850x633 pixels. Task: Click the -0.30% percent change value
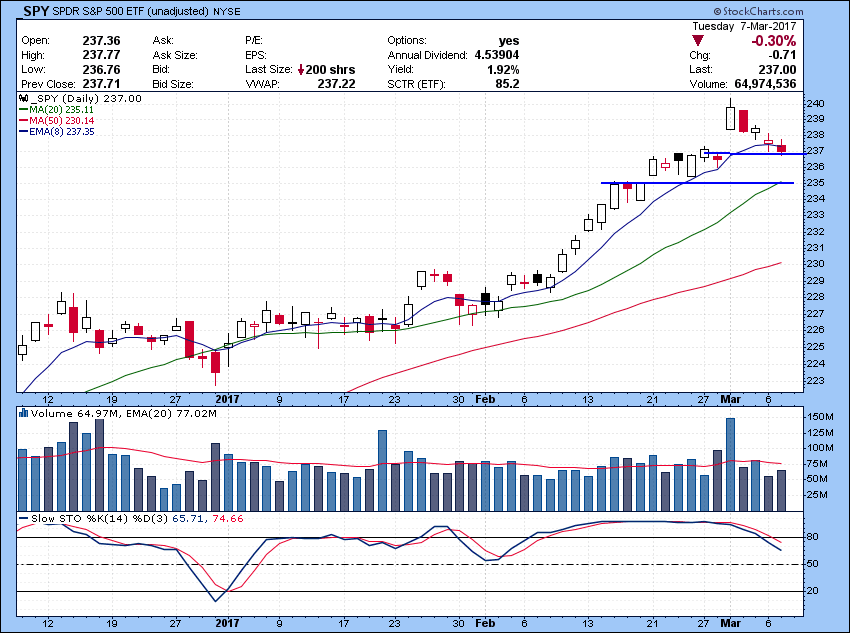click(774, 41)
